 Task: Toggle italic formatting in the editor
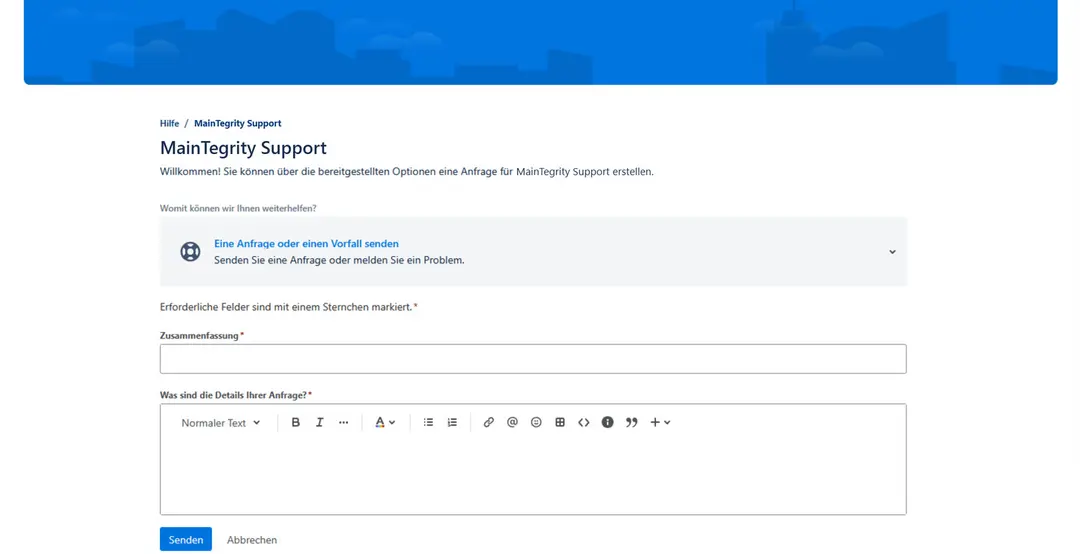(x=320, y=422)
